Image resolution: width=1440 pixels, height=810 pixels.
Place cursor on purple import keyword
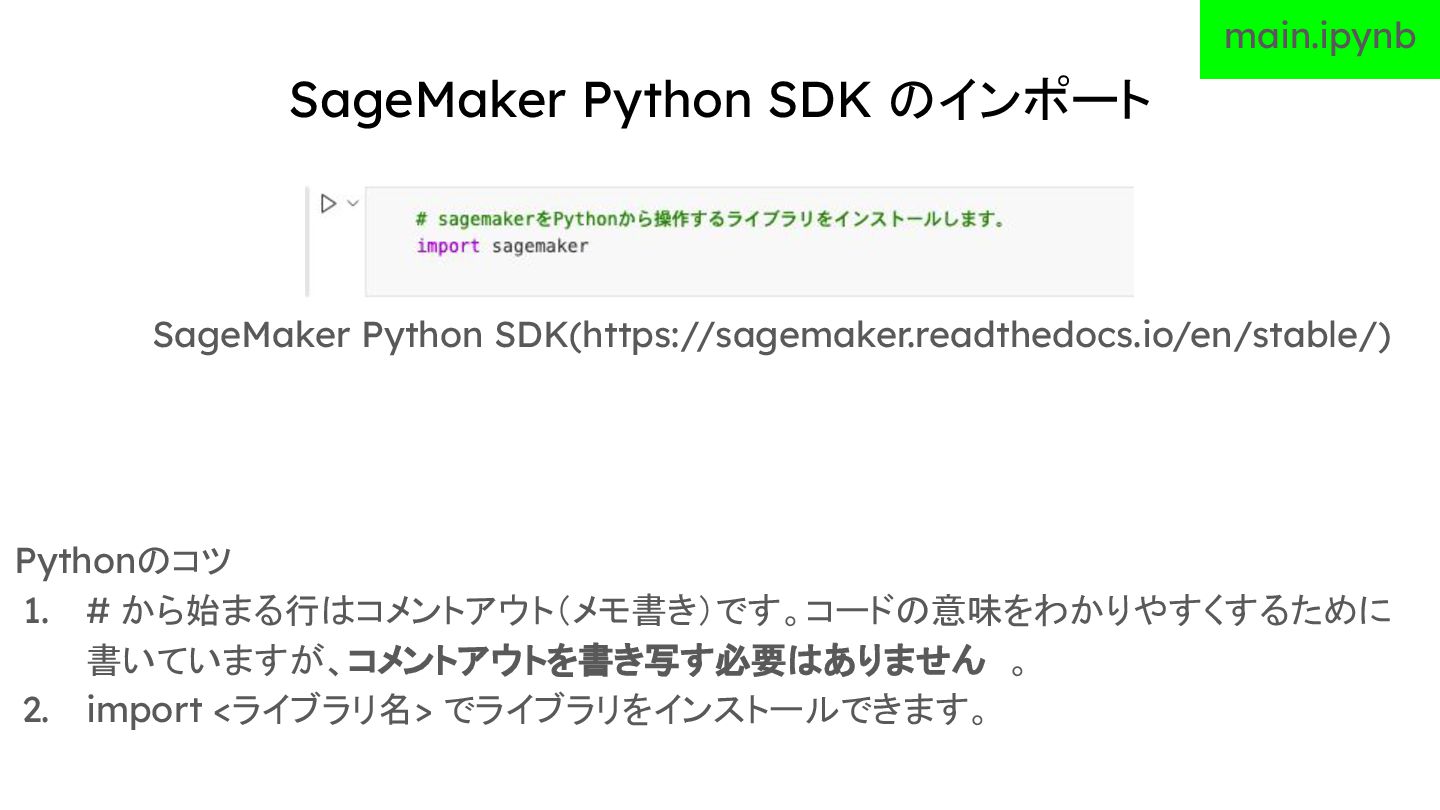coord(448,246)
